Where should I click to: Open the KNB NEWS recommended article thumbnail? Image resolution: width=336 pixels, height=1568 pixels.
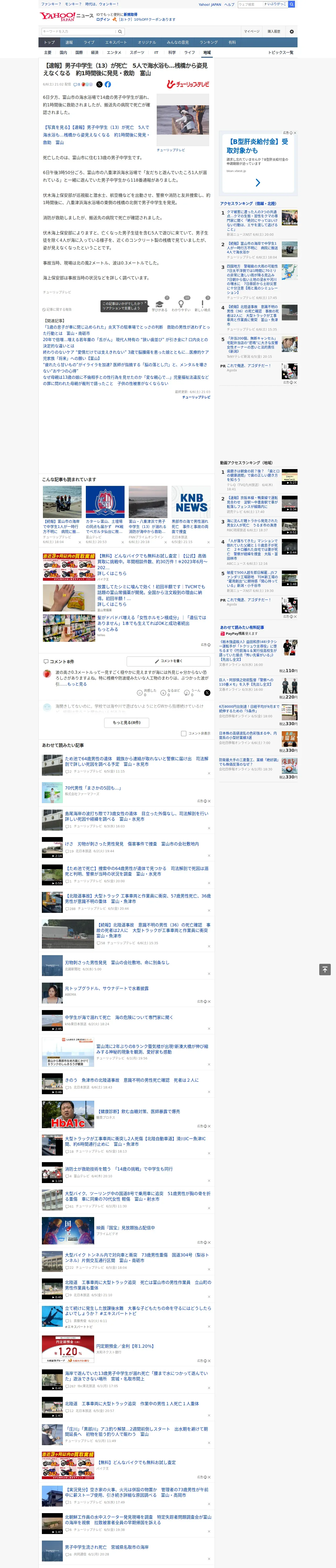(191, 501)
